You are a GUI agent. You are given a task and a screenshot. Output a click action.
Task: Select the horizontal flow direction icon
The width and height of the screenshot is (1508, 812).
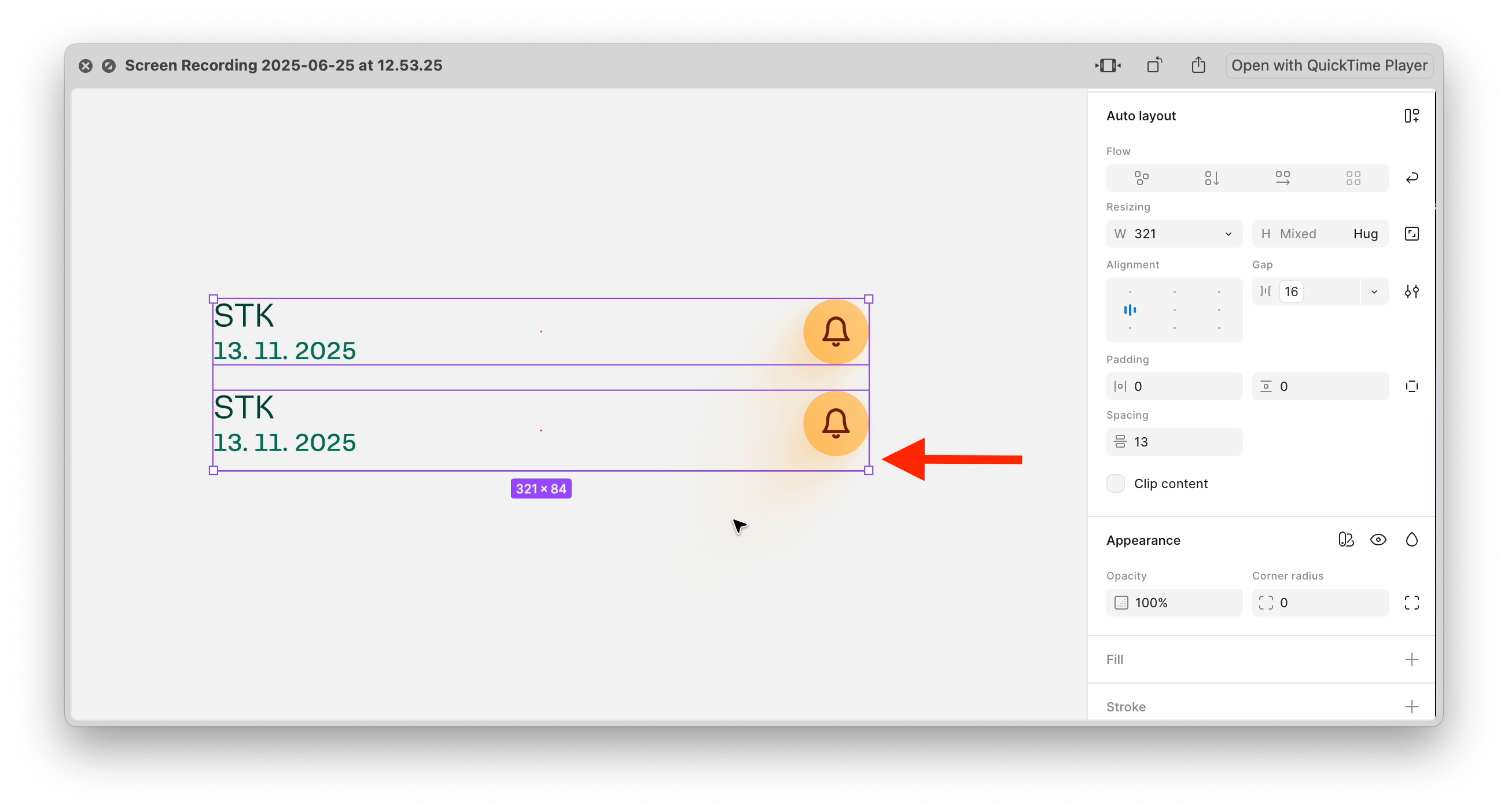1283,178
